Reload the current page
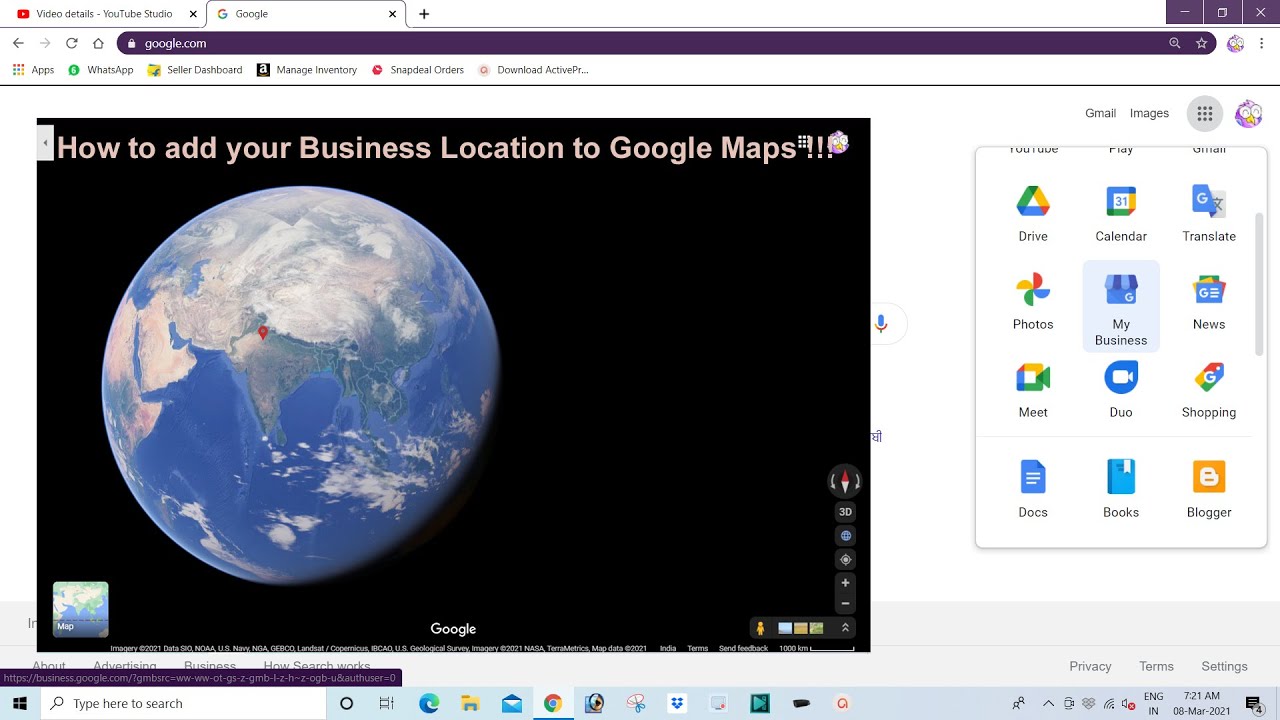The image size is (1280, 720). [72, 43]
